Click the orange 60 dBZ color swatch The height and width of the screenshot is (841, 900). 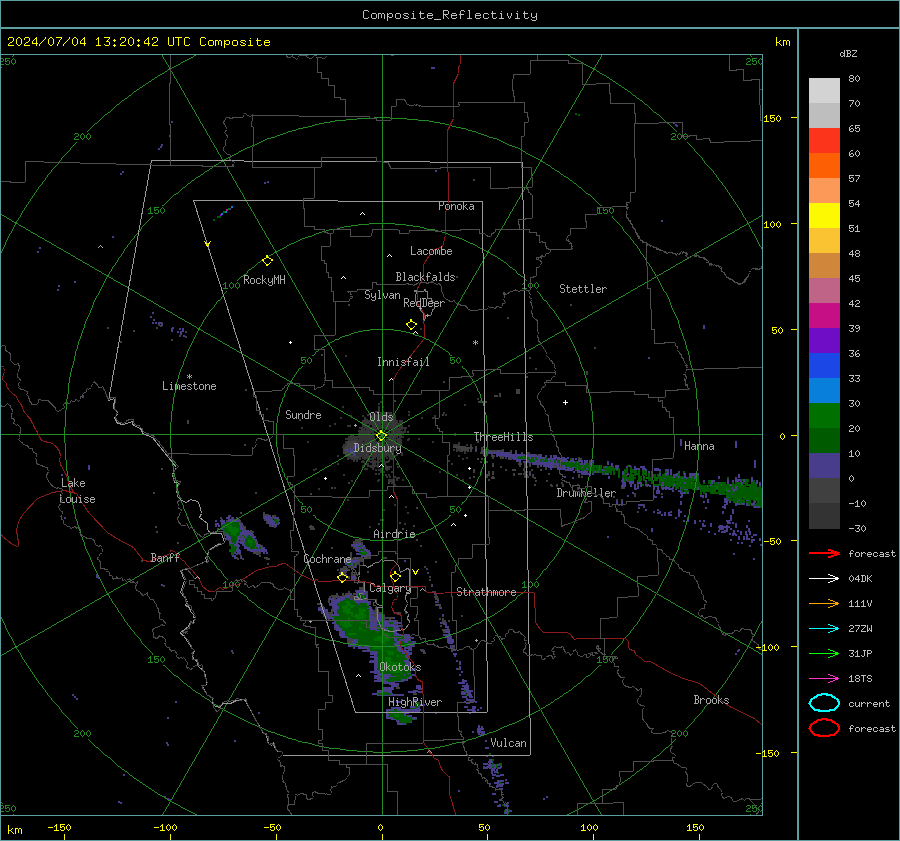[x=824, y=165]
